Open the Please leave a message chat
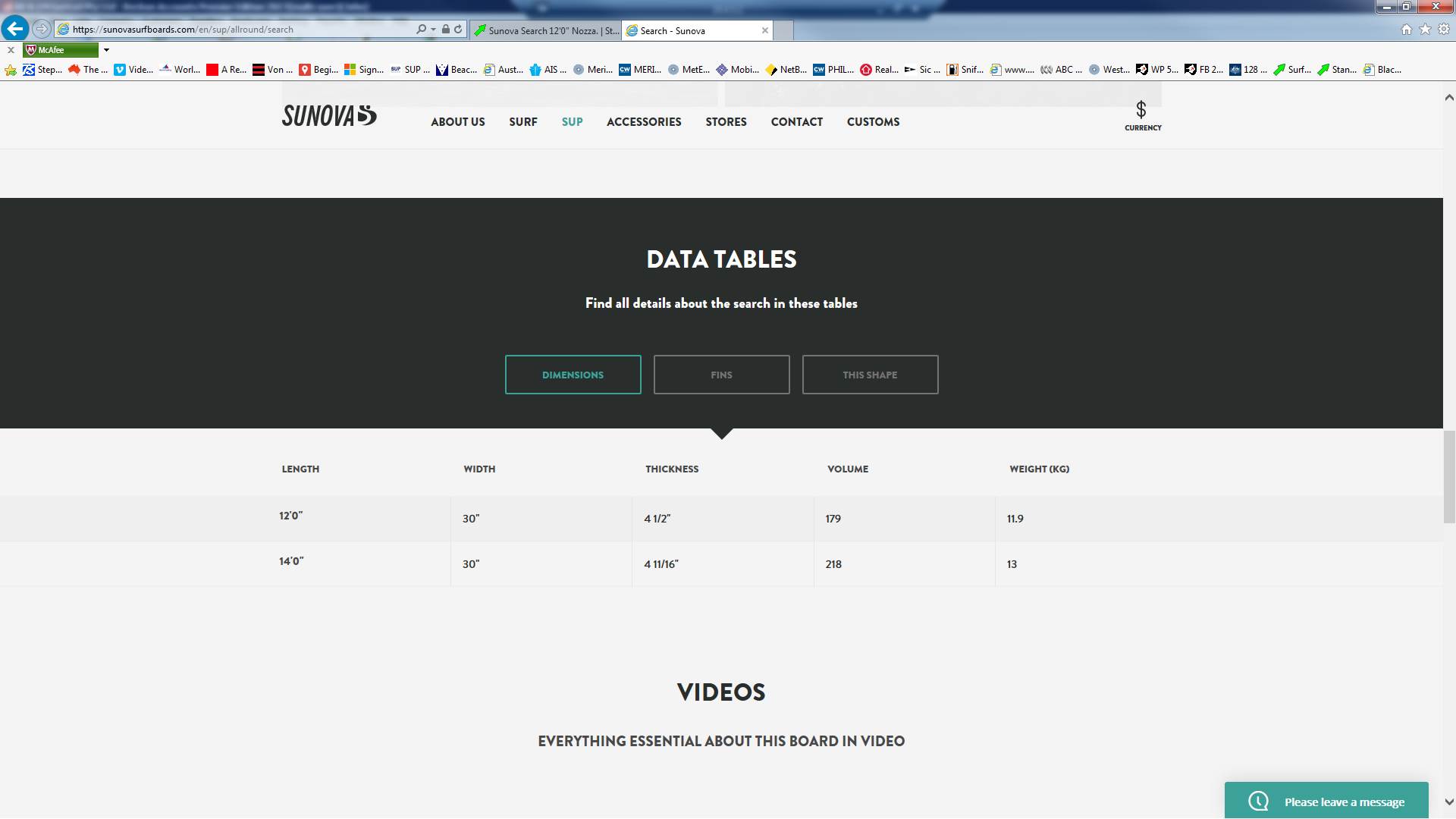The width and height of the screenshot is (1456, 819). 1326,802
